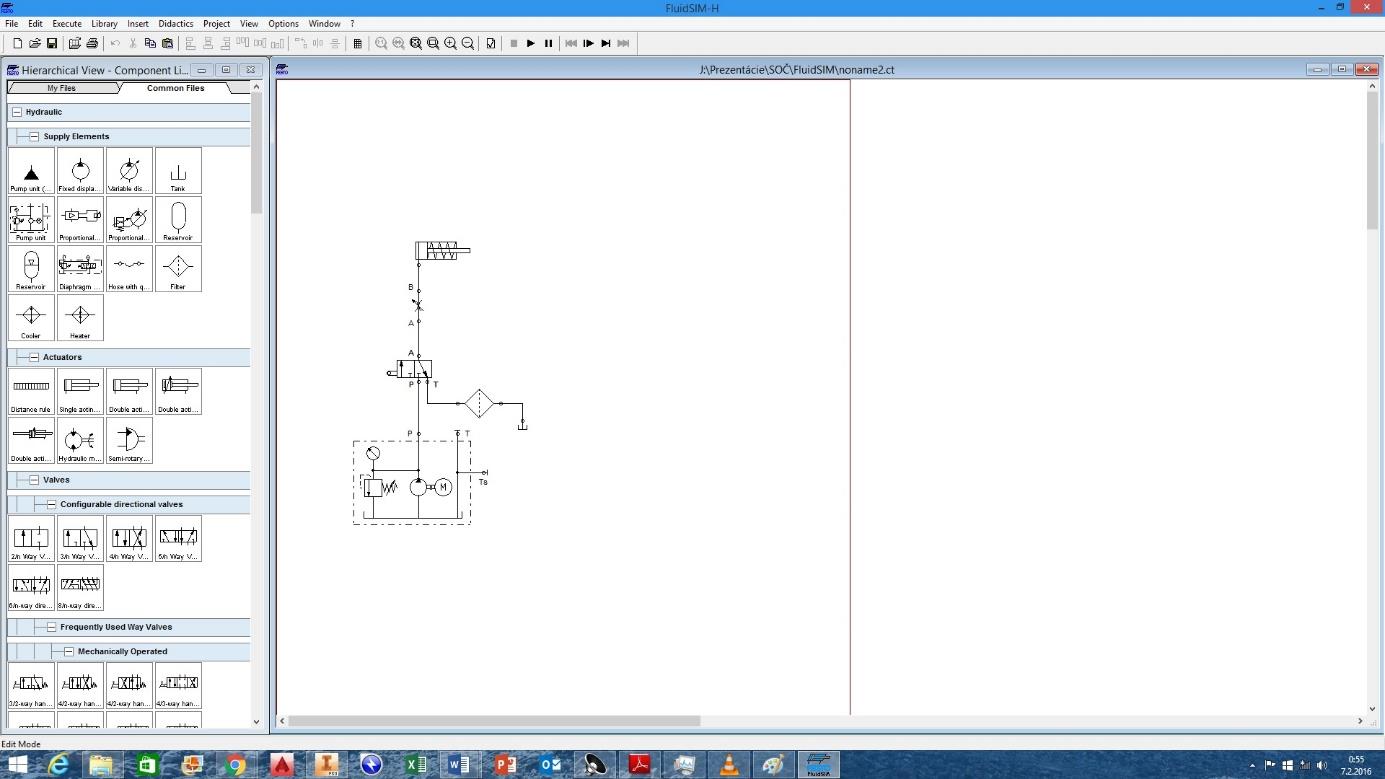Viewport: 1385px width, 779px height.
Task: Select the detailed Pump unit component
Action: point(31,219)
